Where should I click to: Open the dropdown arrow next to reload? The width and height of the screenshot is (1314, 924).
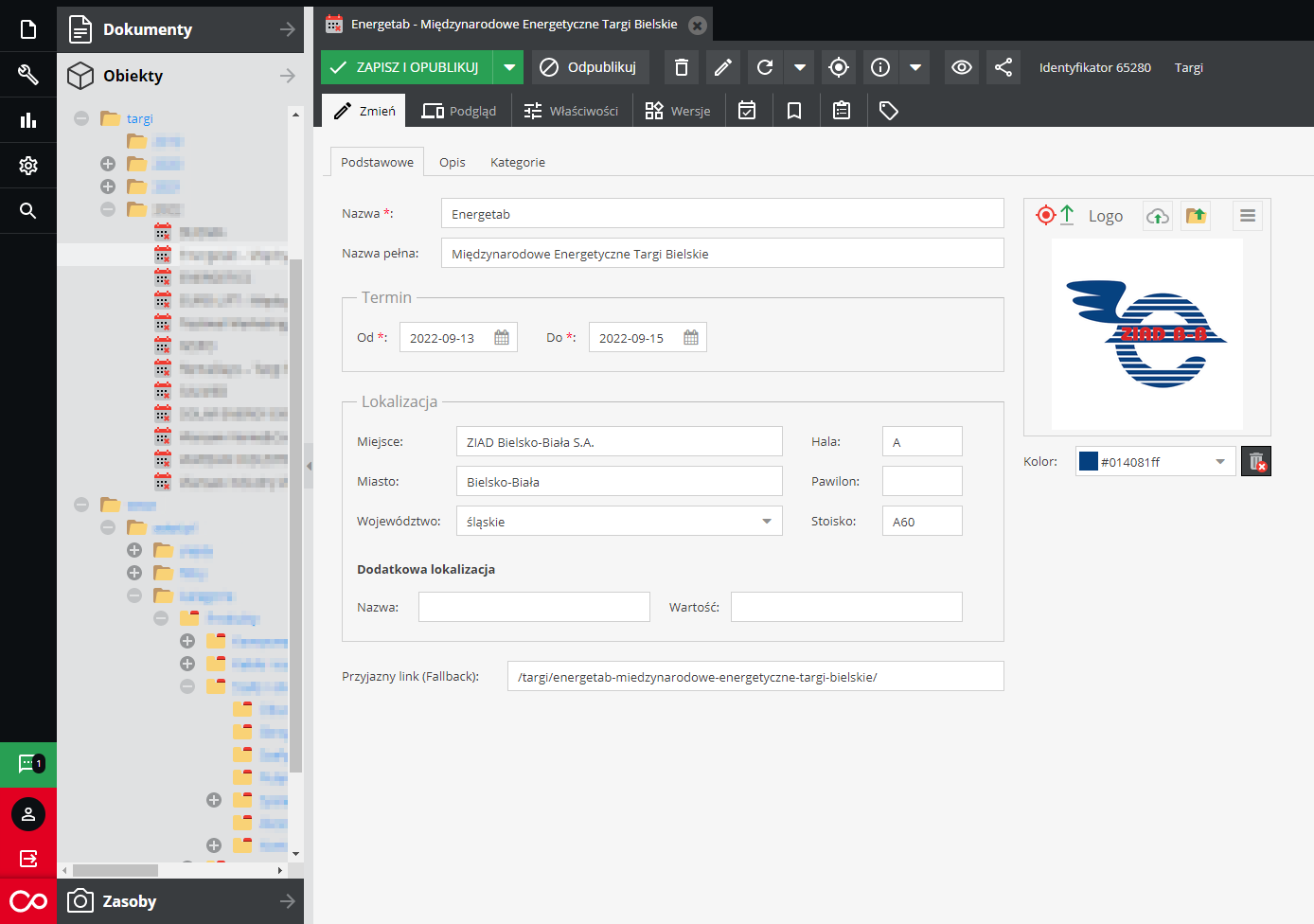pos(800,67)
